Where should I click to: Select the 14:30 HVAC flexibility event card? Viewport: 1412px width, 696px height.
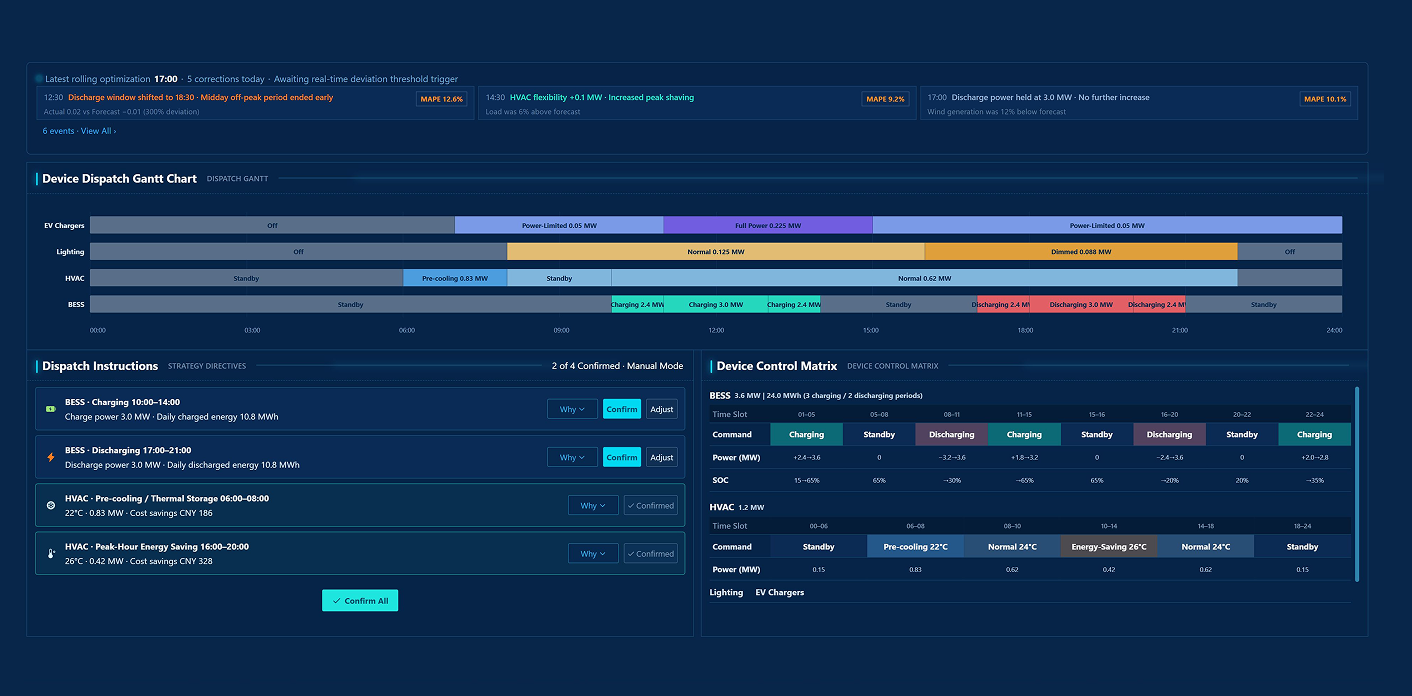click(697, 104)
